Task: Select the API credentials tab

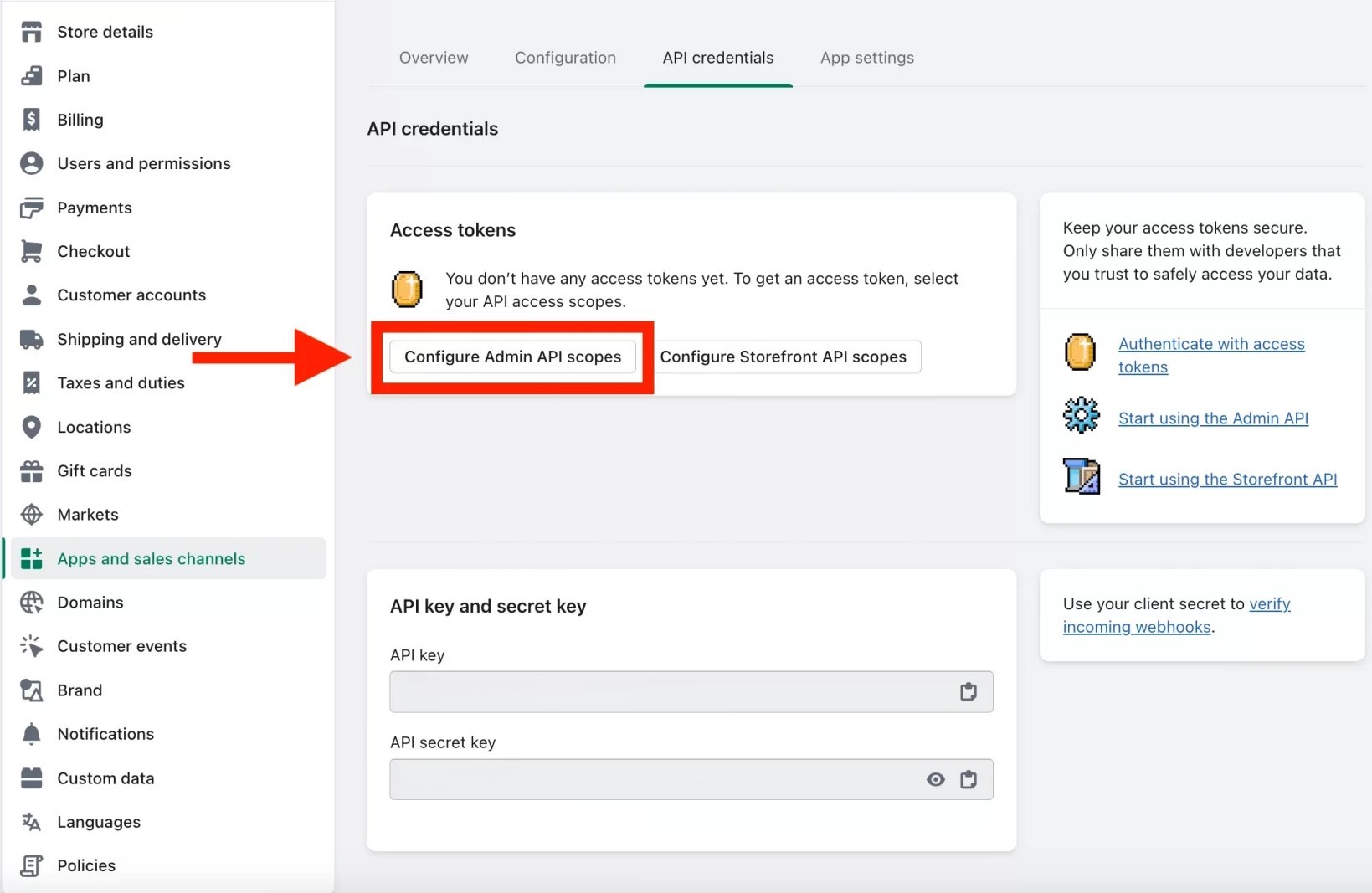Action: pyautogui.click(x=718, y=58)
